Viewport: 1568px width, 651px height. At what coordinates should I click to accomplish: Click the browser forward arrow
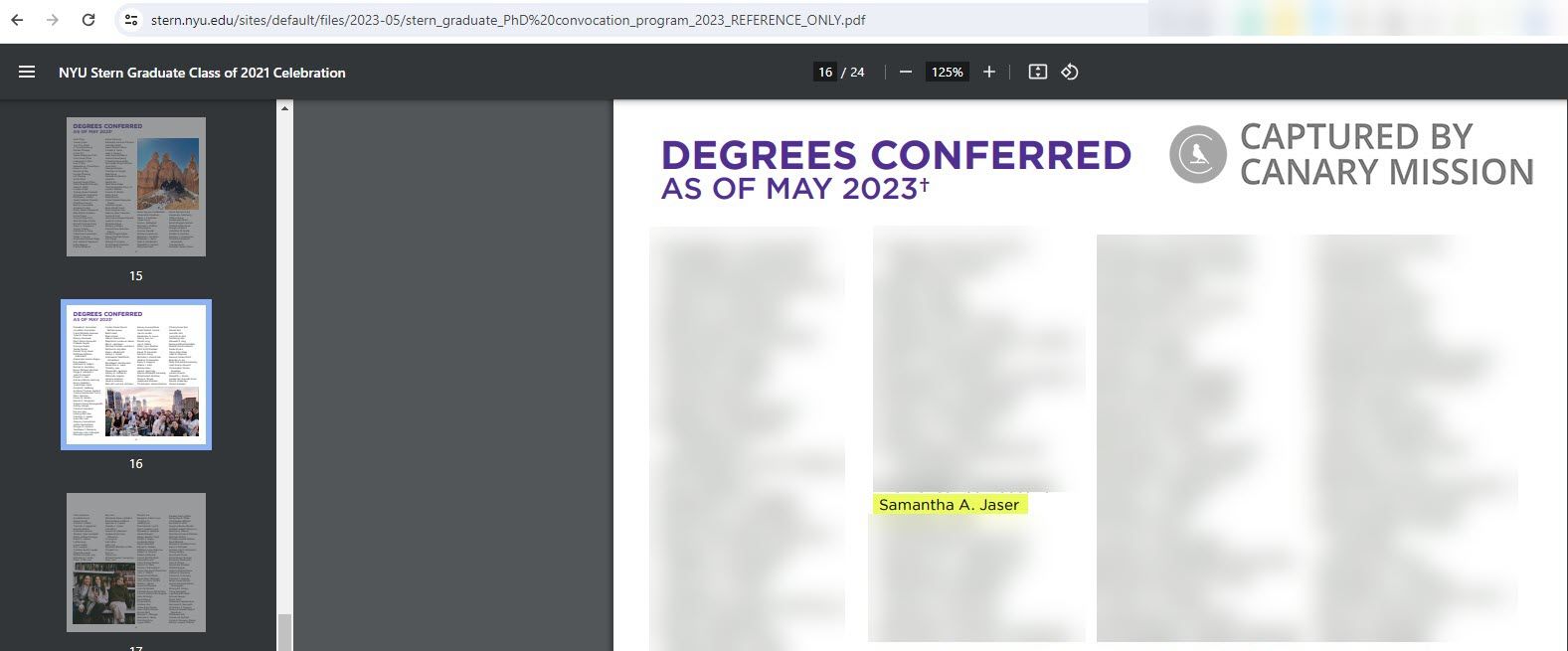pyautogui.click(x=53, y=20)
